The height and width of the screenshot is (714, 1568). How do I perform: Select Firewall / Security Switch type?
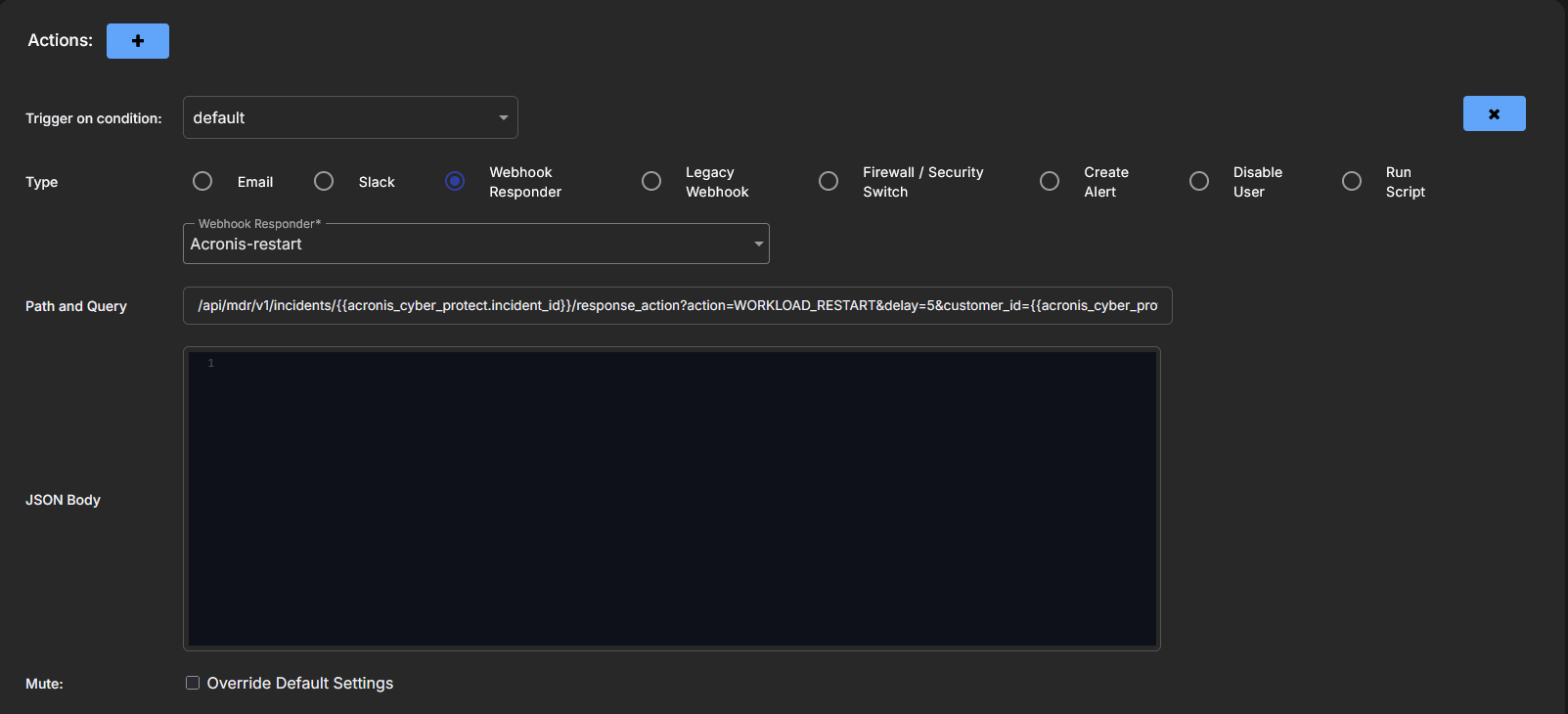coord(829,182)
